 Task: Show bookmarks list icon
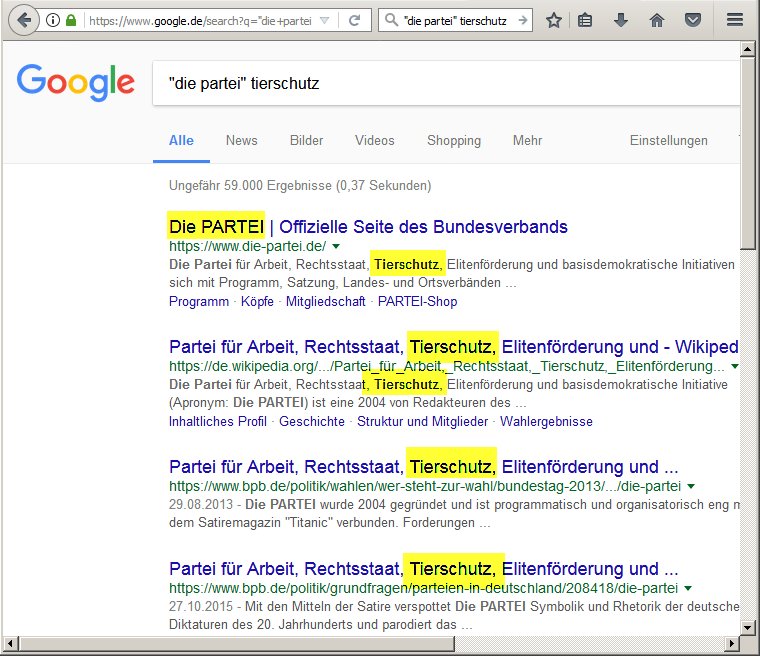(585, 20)
